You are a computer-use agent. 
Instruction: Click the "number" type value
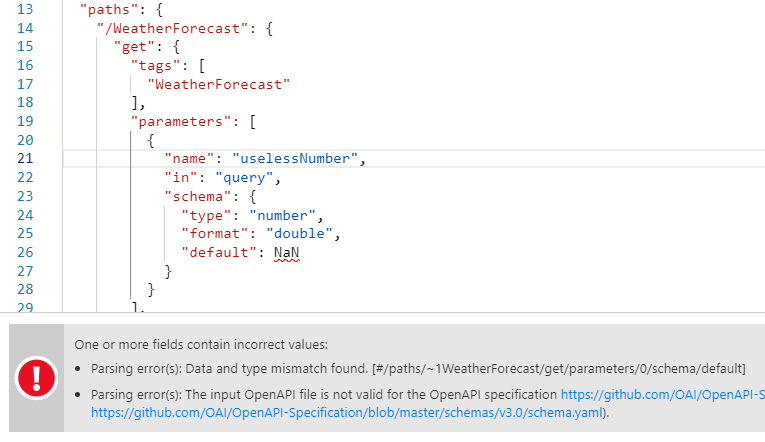(x=282, y=216)
